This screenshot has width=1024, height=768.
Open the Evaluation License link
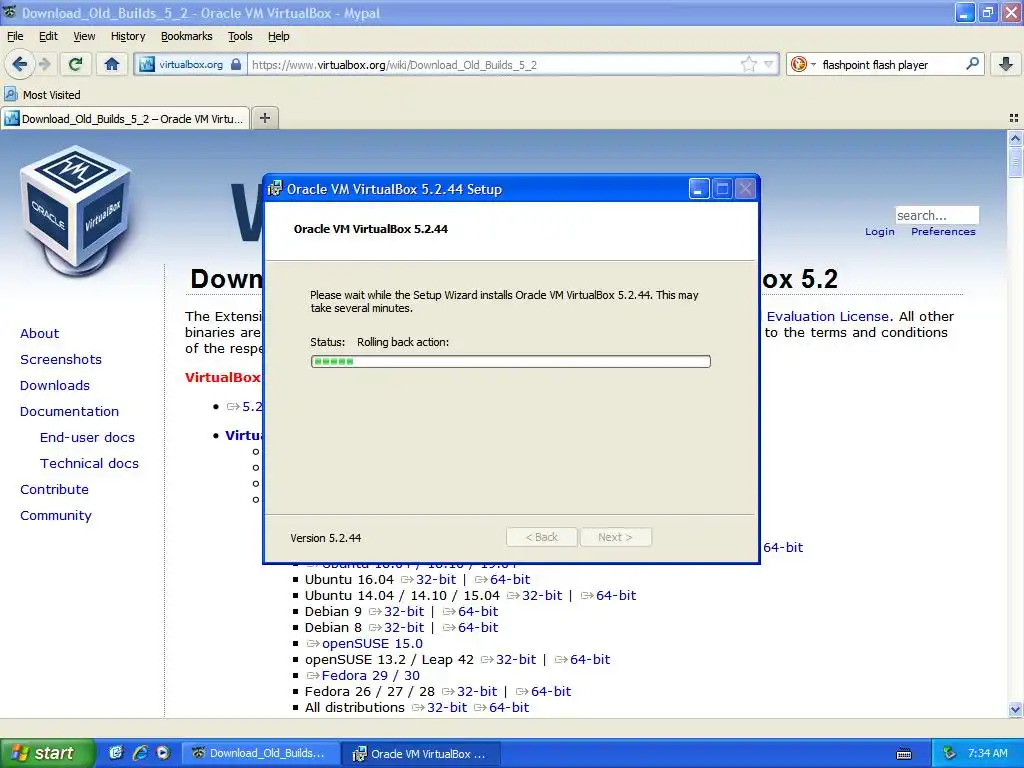pyautogui.click(x=827, y=317)
